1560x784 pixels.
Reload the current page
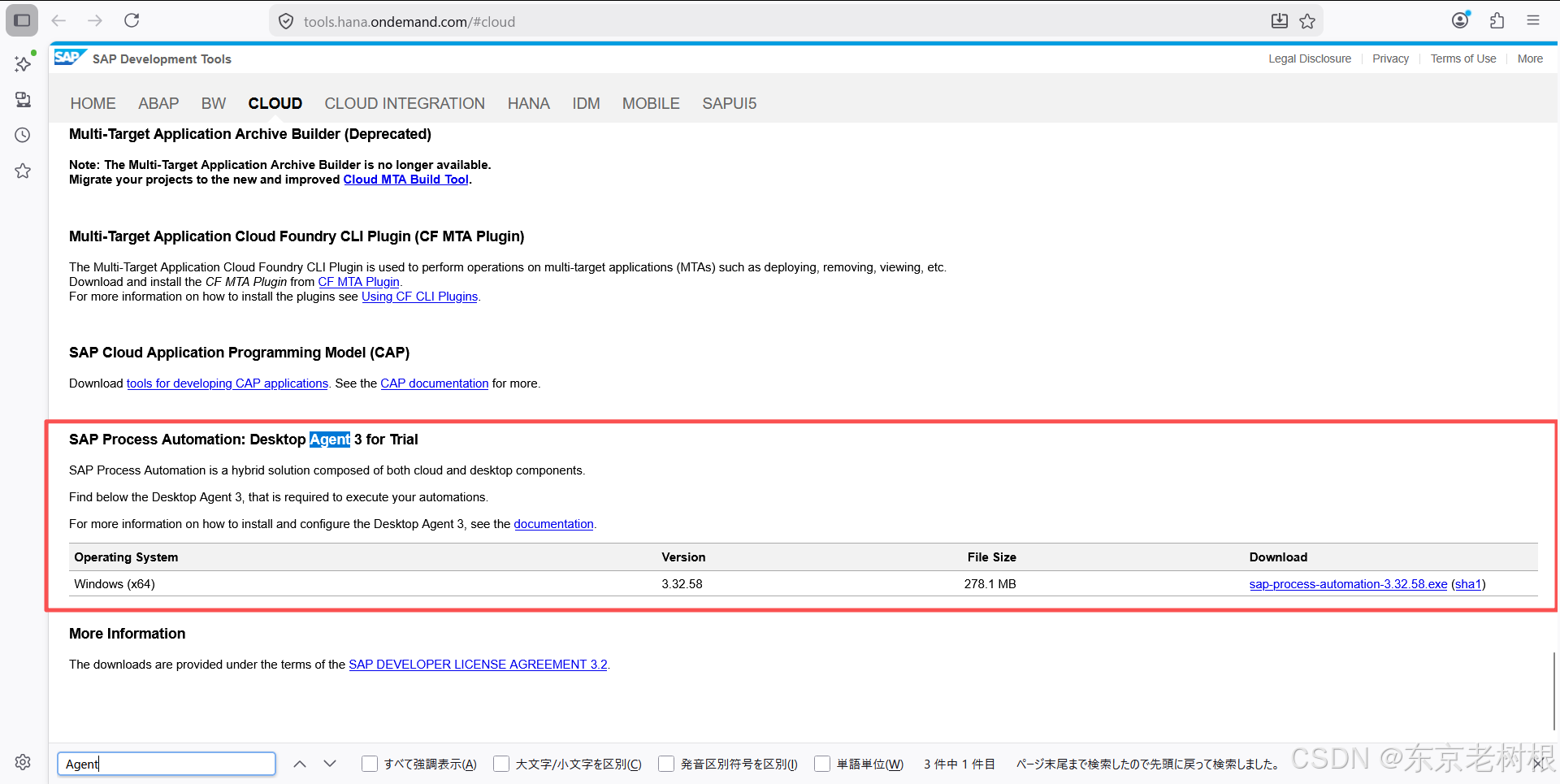coord(132,20)
